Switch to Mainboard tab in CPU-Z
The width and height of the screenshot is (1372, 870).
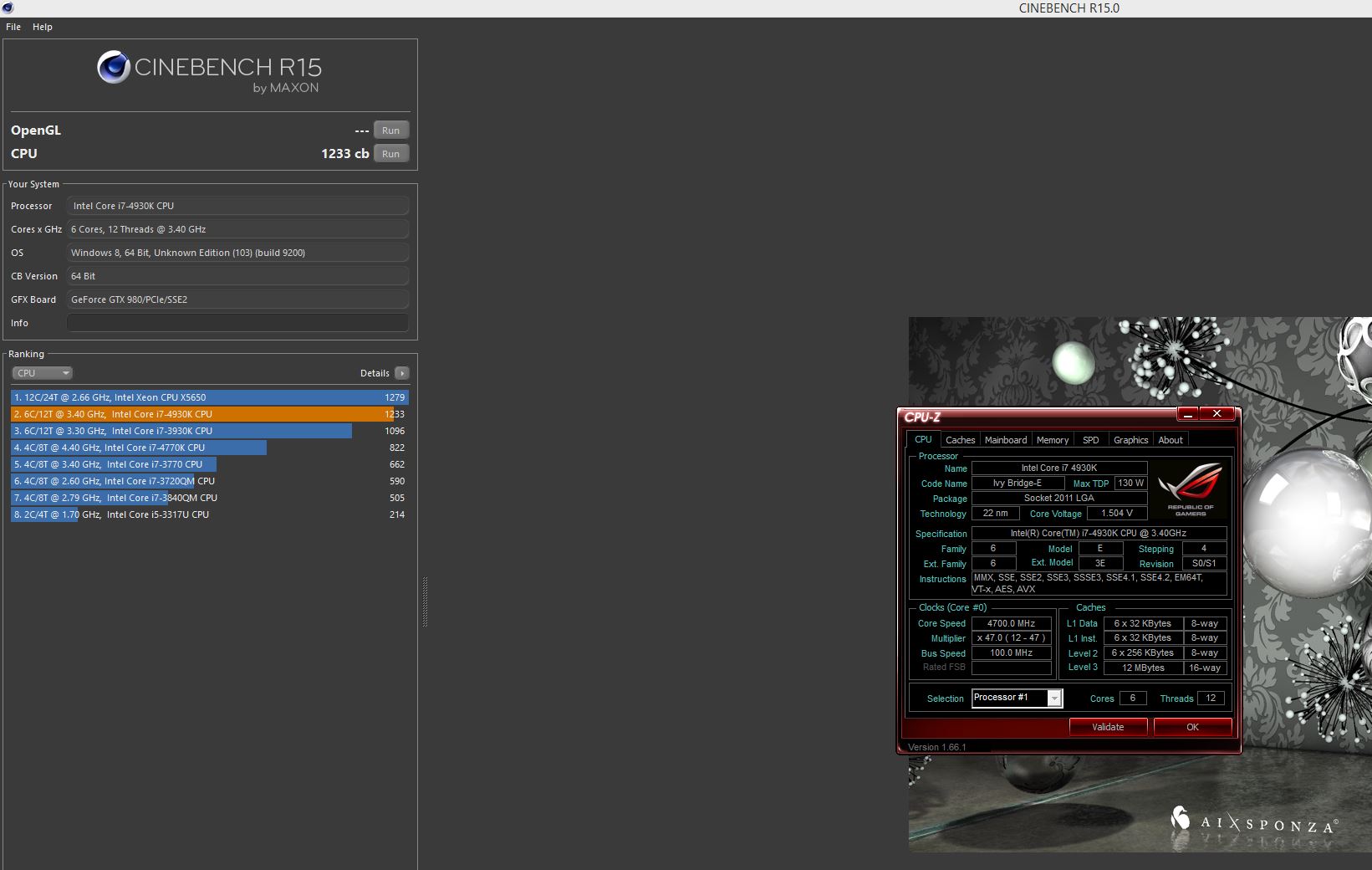point(1006,440)
